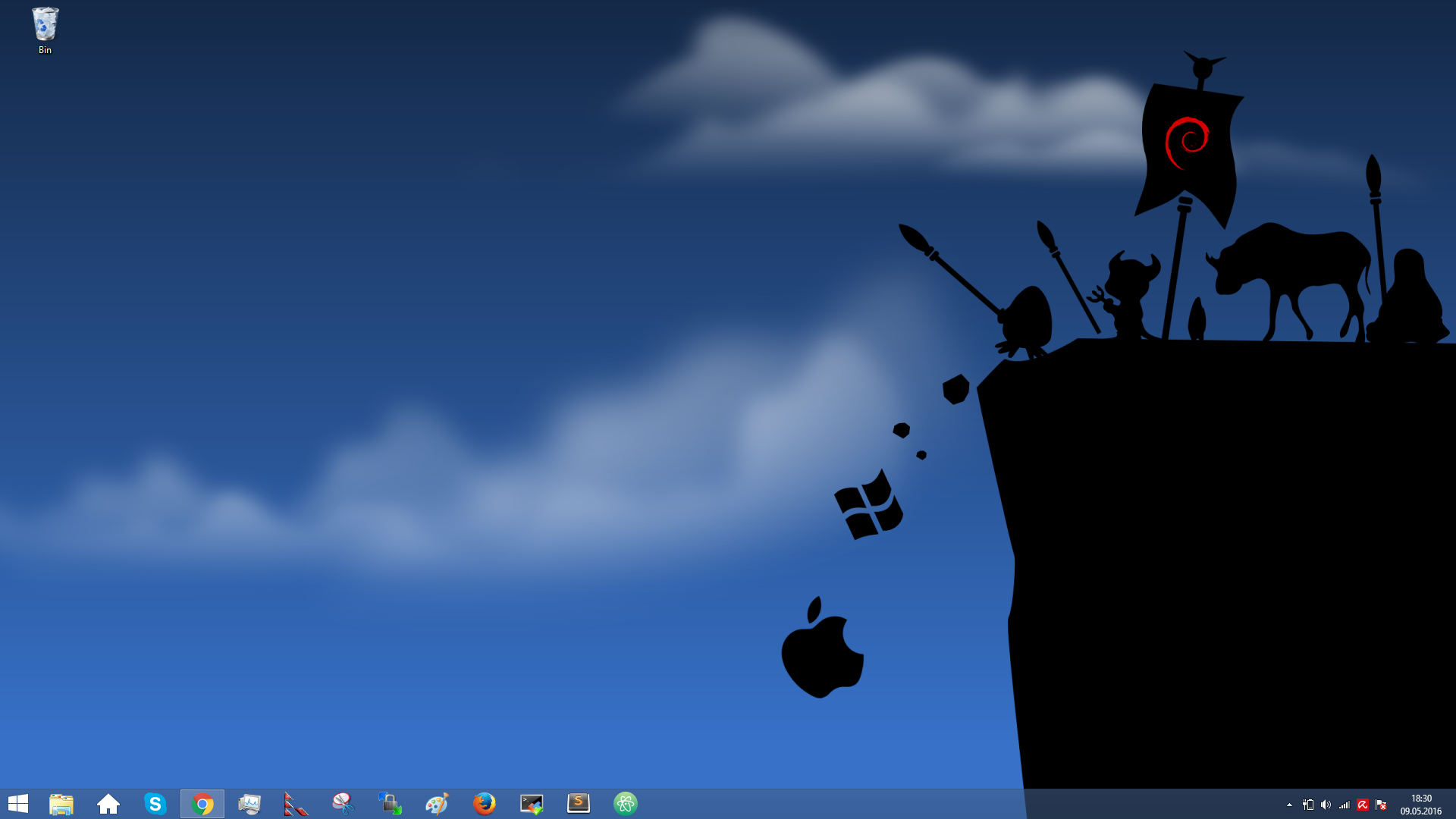
Task: Launch Skype from the taskbar
Action: pos(155,804)
